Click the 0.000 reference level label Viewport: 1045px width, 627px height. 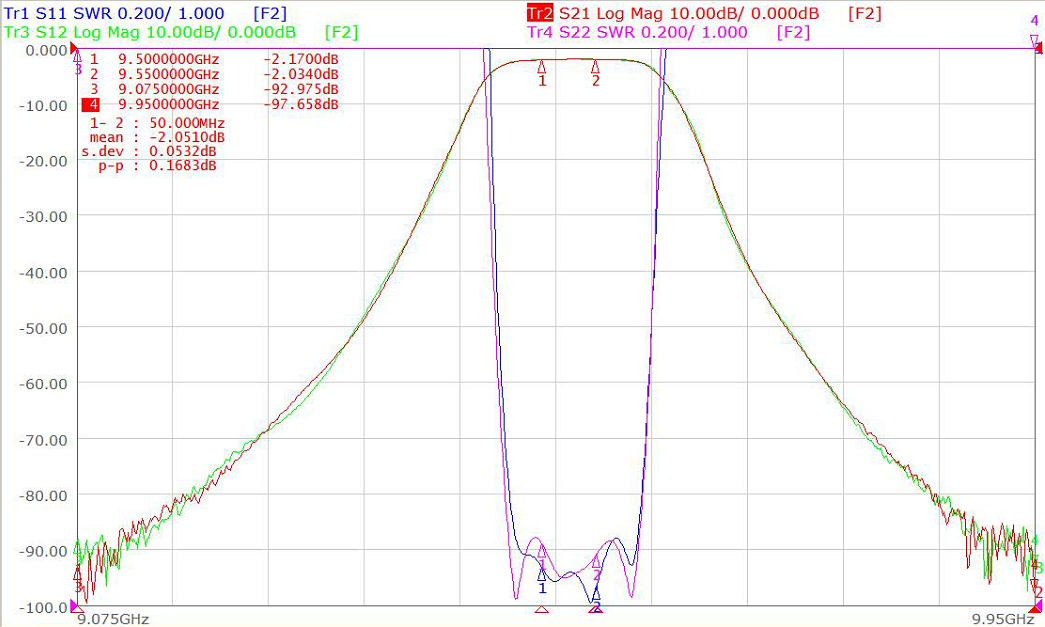(x=46, y=50)
